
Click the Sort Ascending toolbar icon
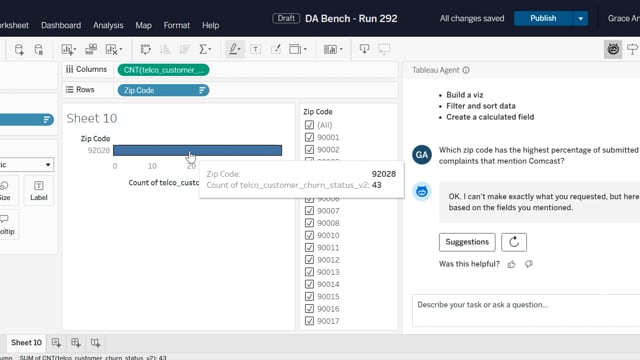165,49
